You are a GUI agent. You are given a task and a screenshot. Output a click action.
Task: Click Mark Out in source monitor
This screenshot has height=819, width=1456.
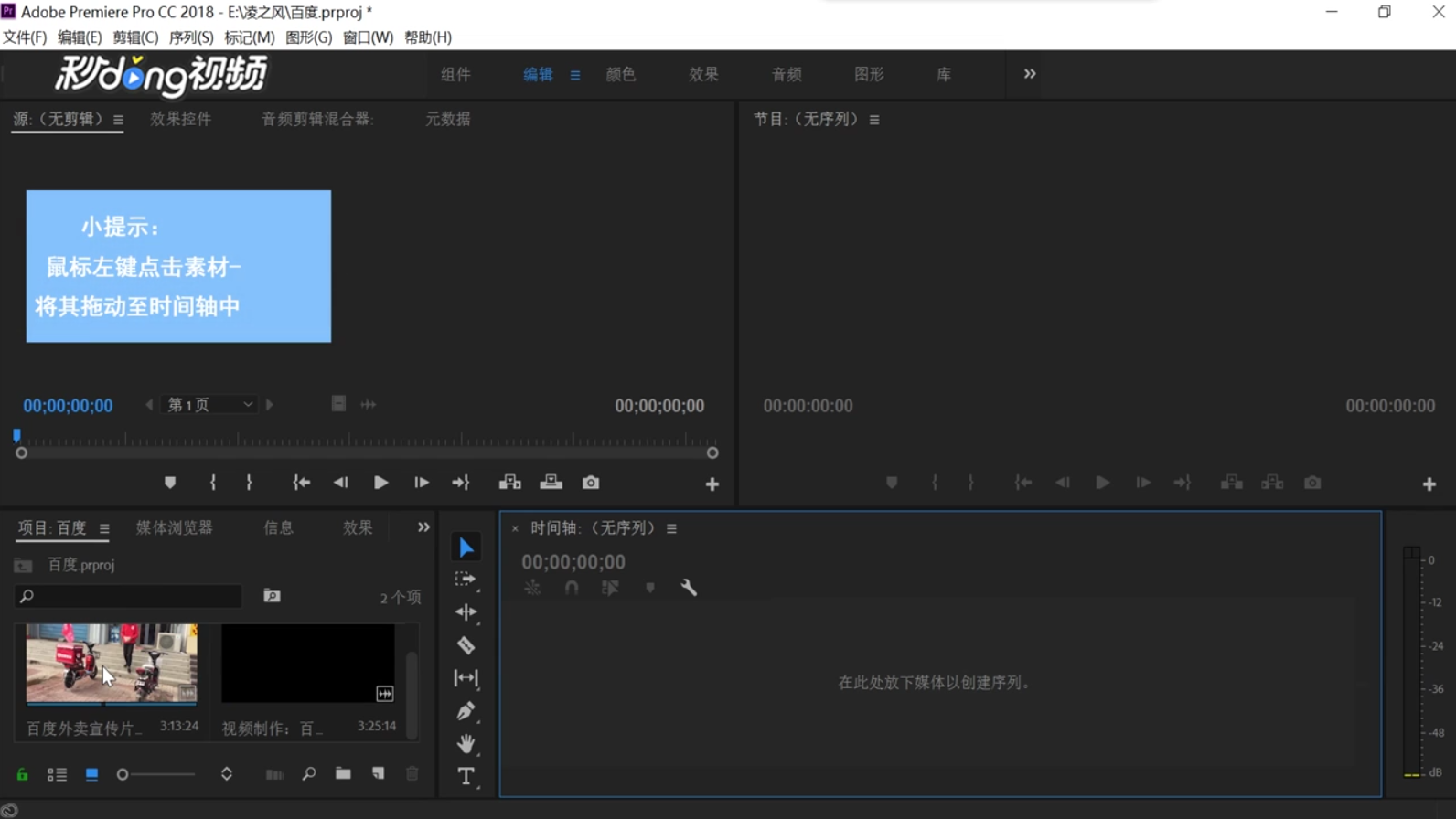(x=249, y=483)
